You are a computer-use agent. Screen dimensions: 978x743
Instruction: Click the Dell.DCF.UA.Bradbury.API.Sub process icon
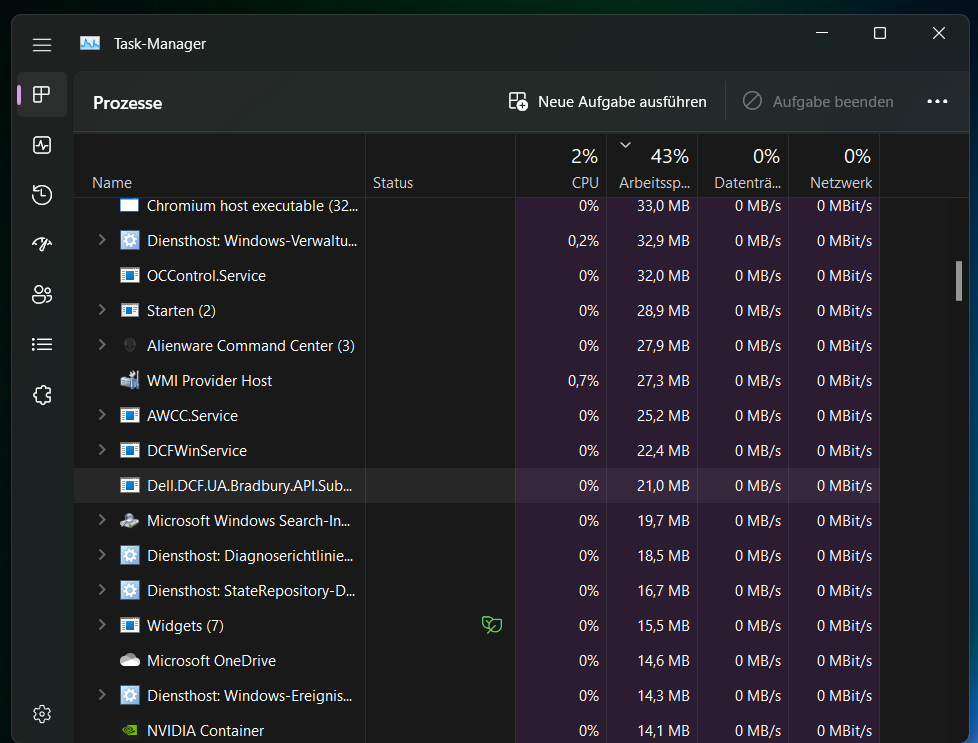tap(130, 485)
